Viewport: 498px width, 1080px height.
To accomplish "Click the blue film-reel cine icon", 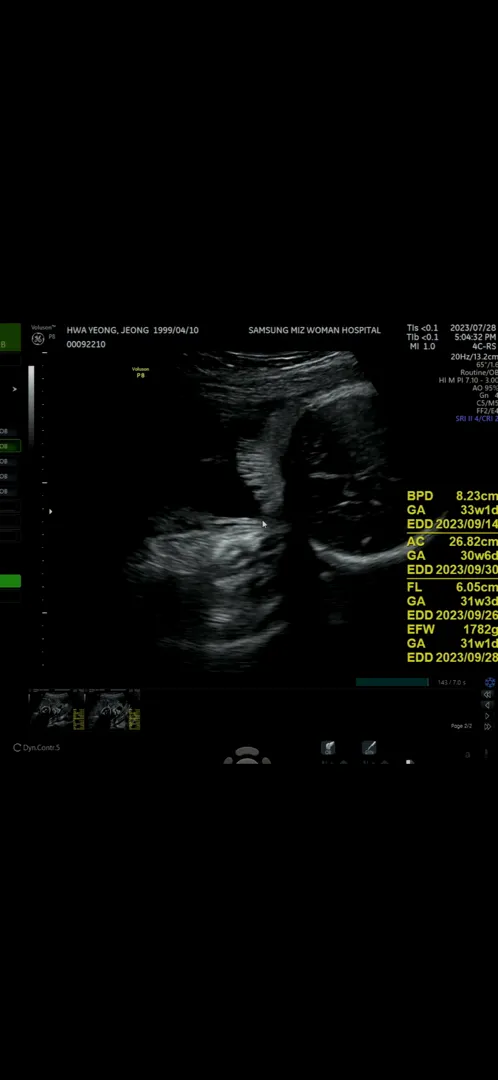I will (490, 682).
